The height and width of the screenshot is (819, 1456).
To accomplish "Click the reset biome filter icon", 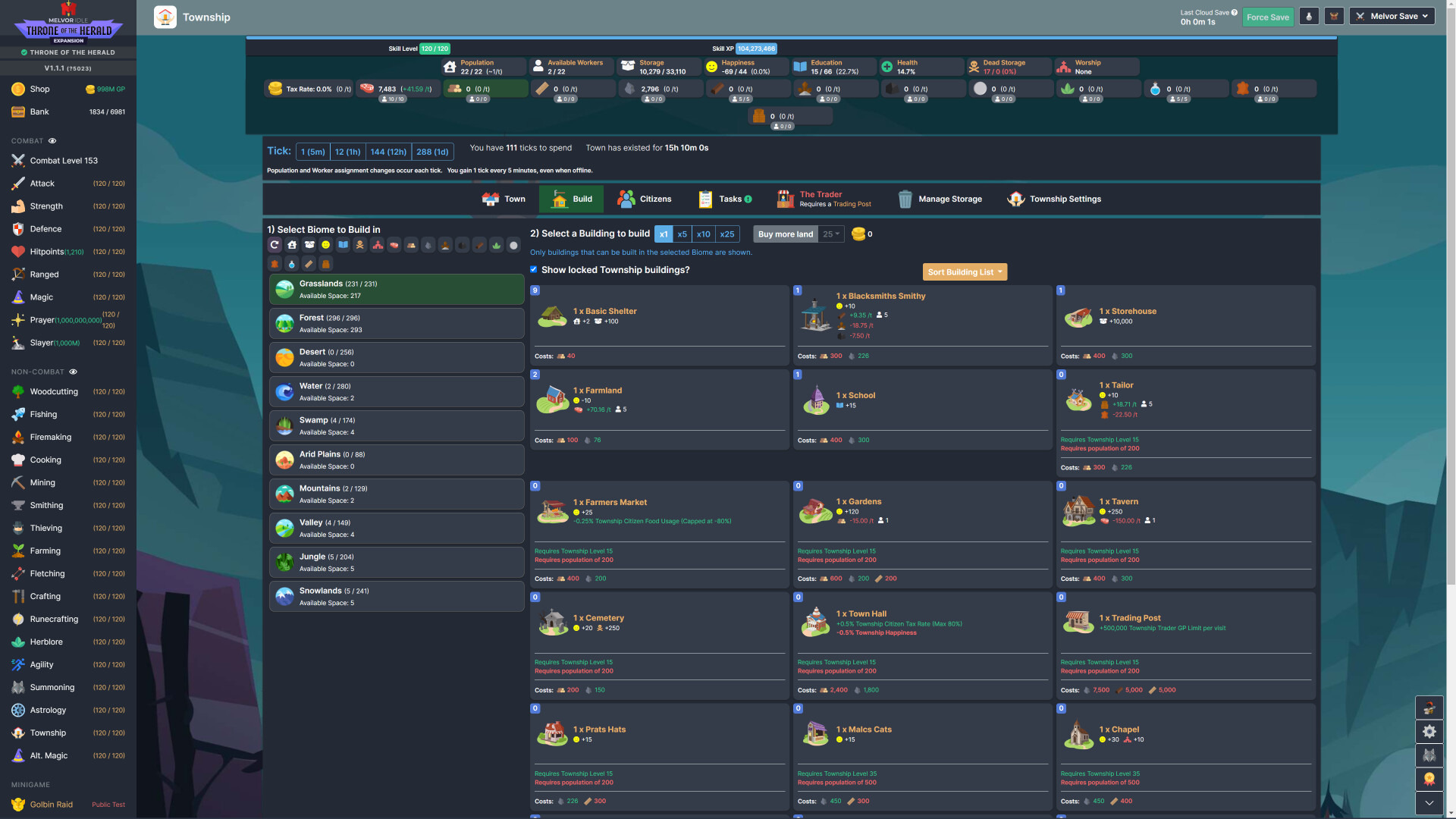I will 275,245.
